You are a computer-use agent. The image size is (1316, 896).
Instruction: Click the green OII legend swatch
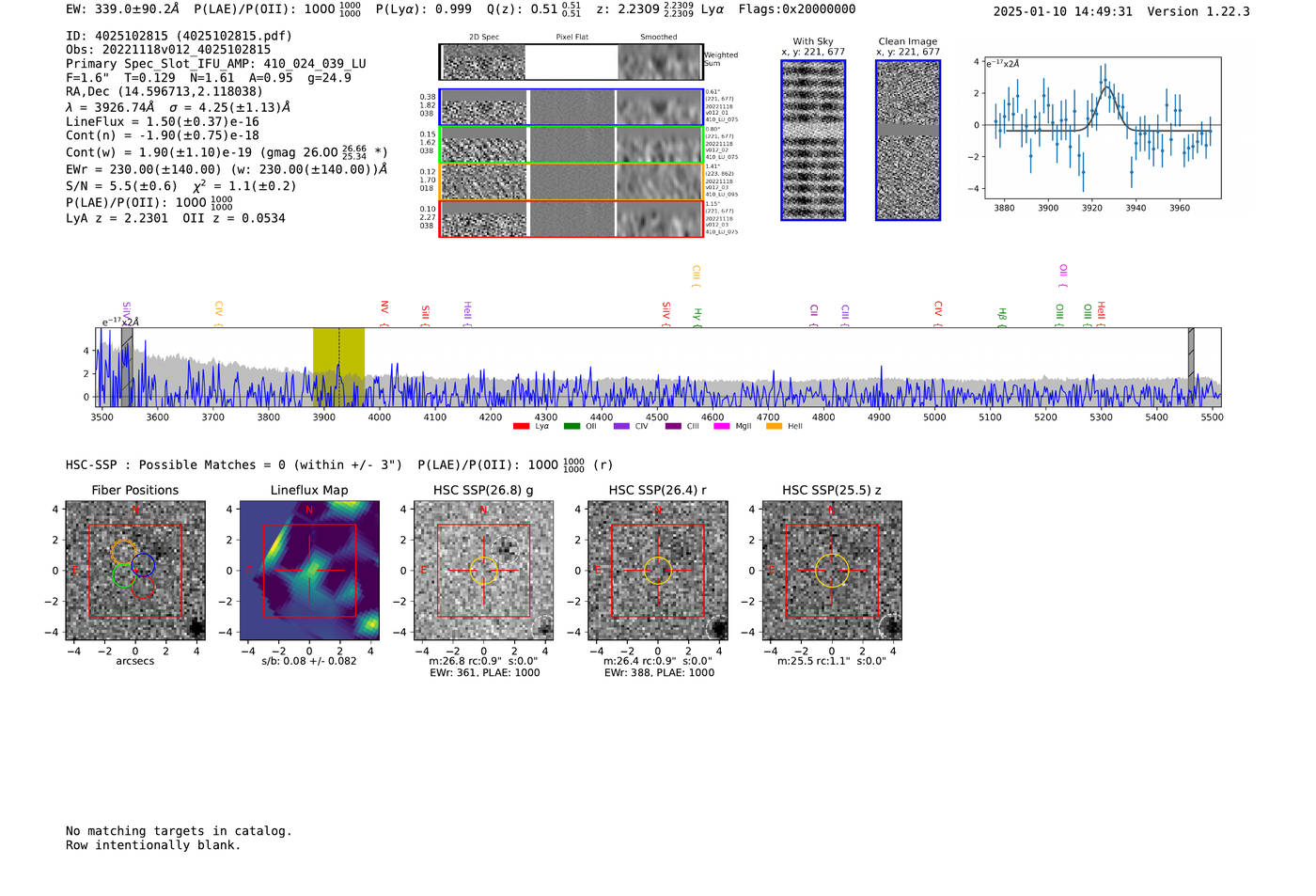[572, 426]
